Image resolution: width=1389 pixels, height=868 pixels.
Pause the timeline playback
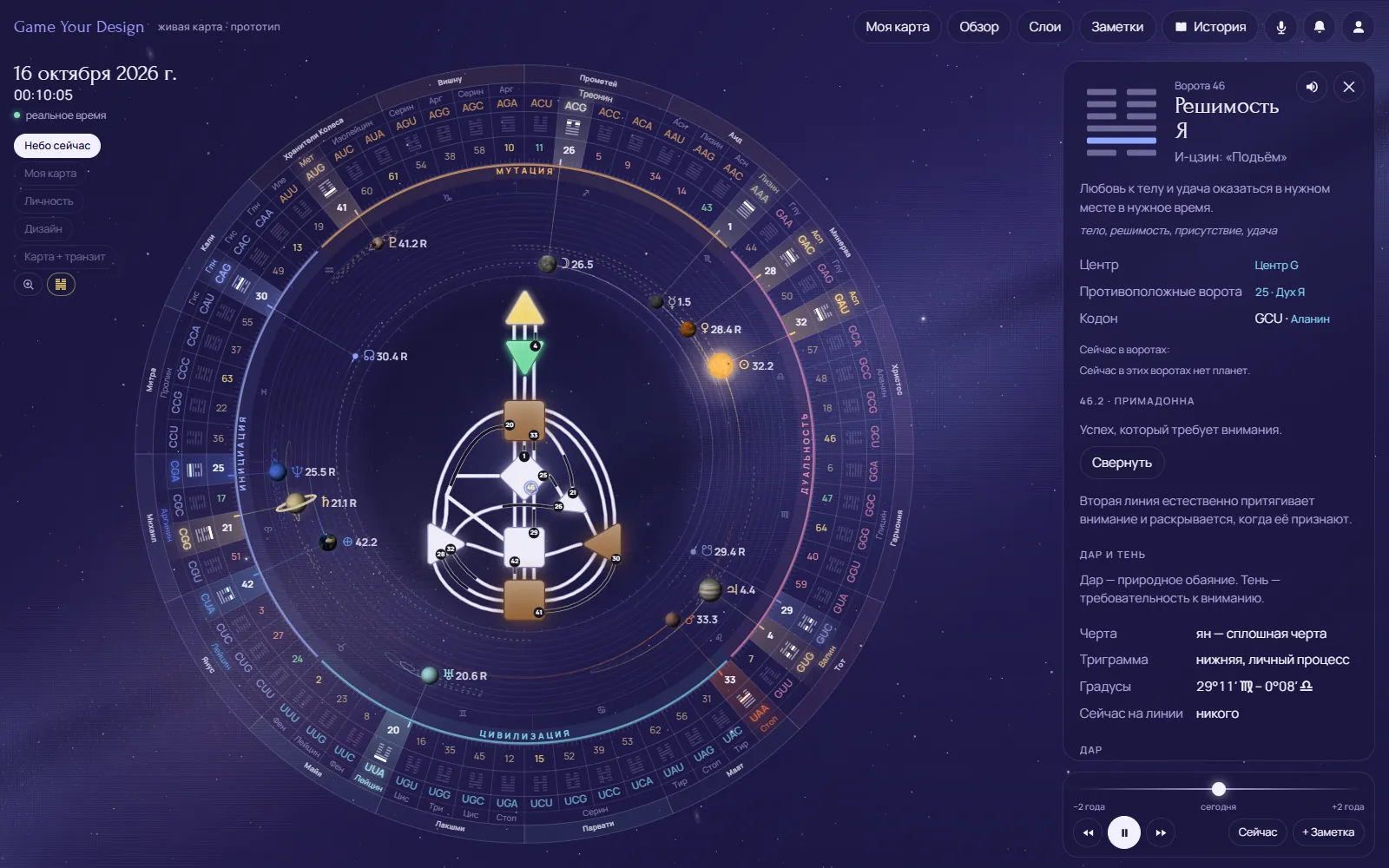point(1124,832)
